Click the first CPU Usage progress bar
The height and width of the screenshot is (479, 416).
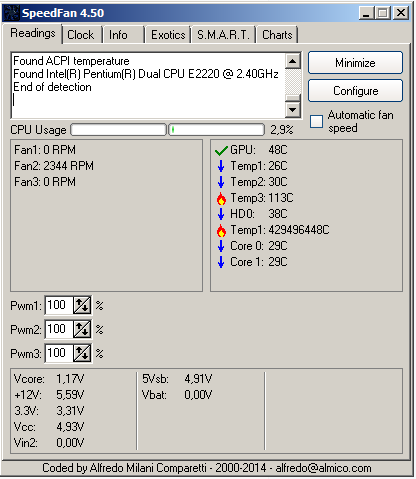coord(118,130)
